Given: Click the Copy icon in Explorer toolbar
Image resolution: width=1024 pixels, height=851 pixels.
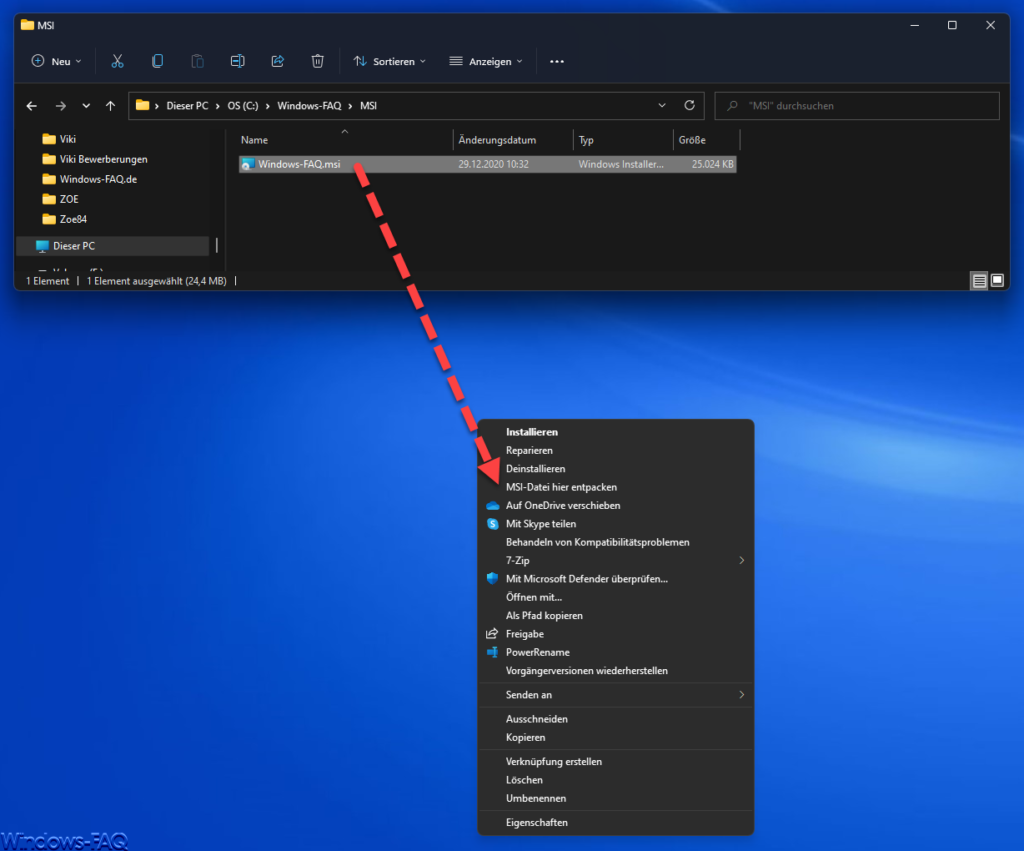Looking at the screenshot, I should (x=157, y=61).
